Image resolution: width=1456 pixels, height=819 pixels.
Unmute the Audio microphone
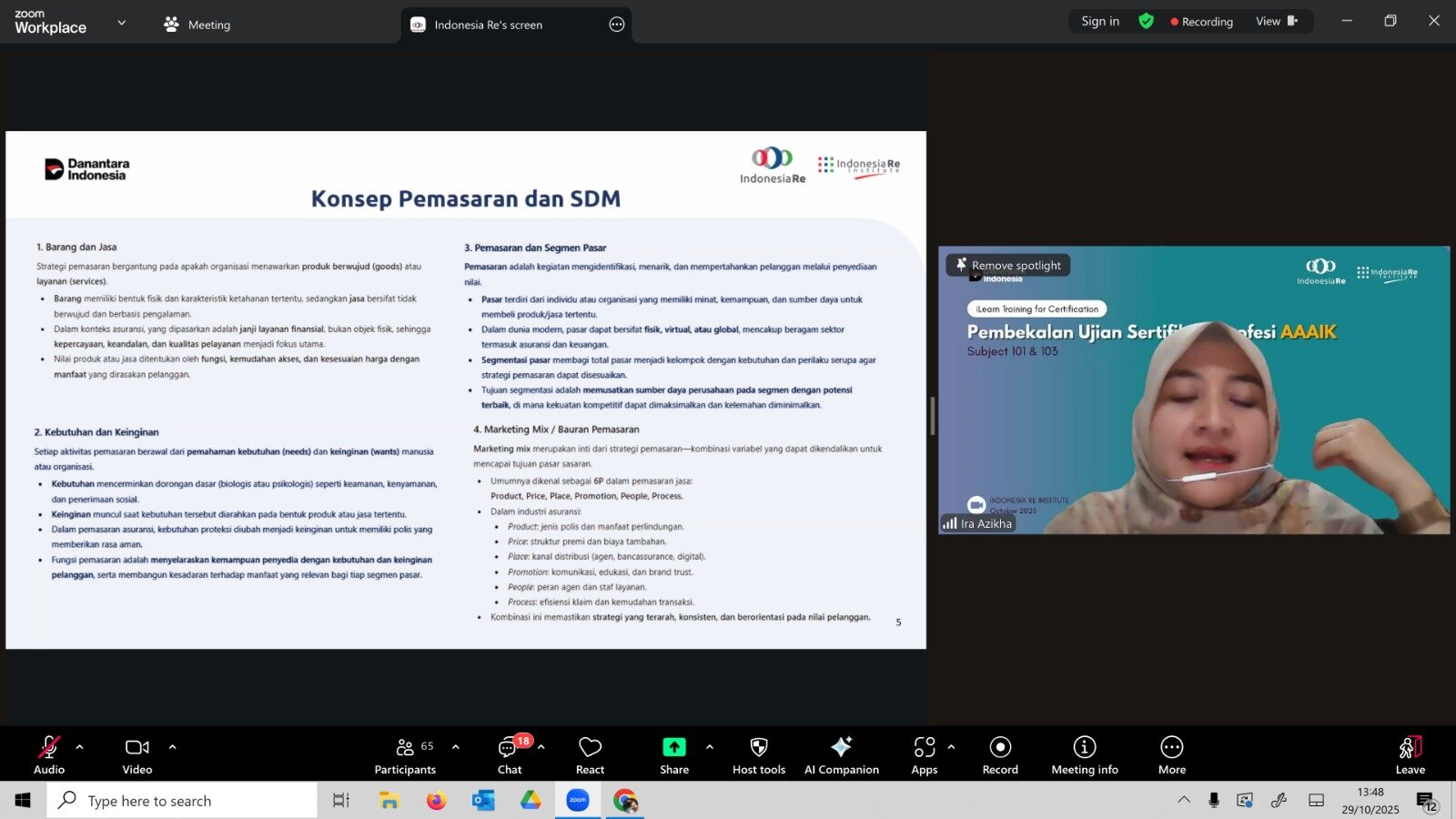(49, 755)
